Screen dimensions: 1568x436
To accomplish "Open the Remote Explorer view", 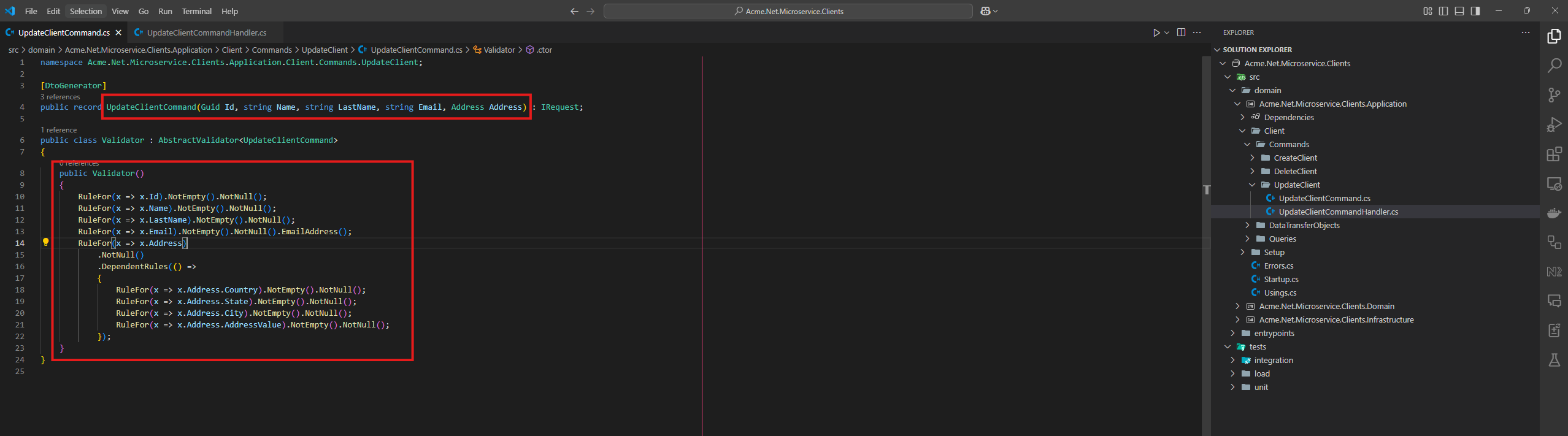I will coord(1554,183).
